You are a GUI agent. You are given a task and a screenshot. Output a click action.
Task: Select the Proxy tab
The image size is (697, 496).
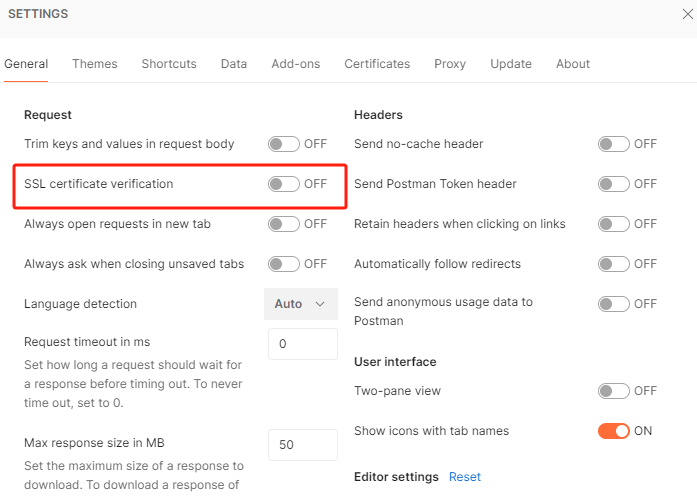pyautogui.click(x=450, y=64)
